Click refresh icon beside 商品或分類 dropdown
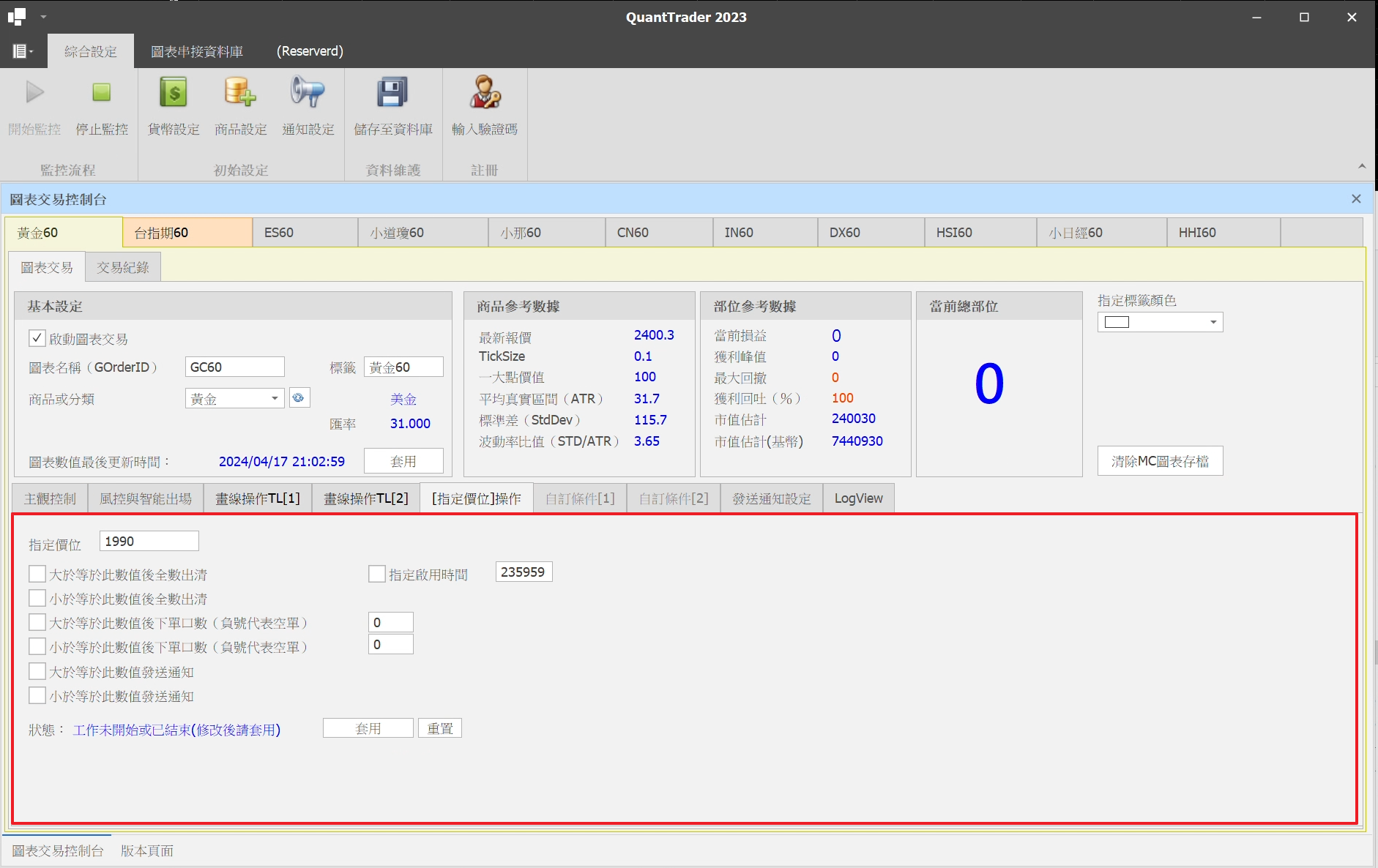 tap(299, 398)
